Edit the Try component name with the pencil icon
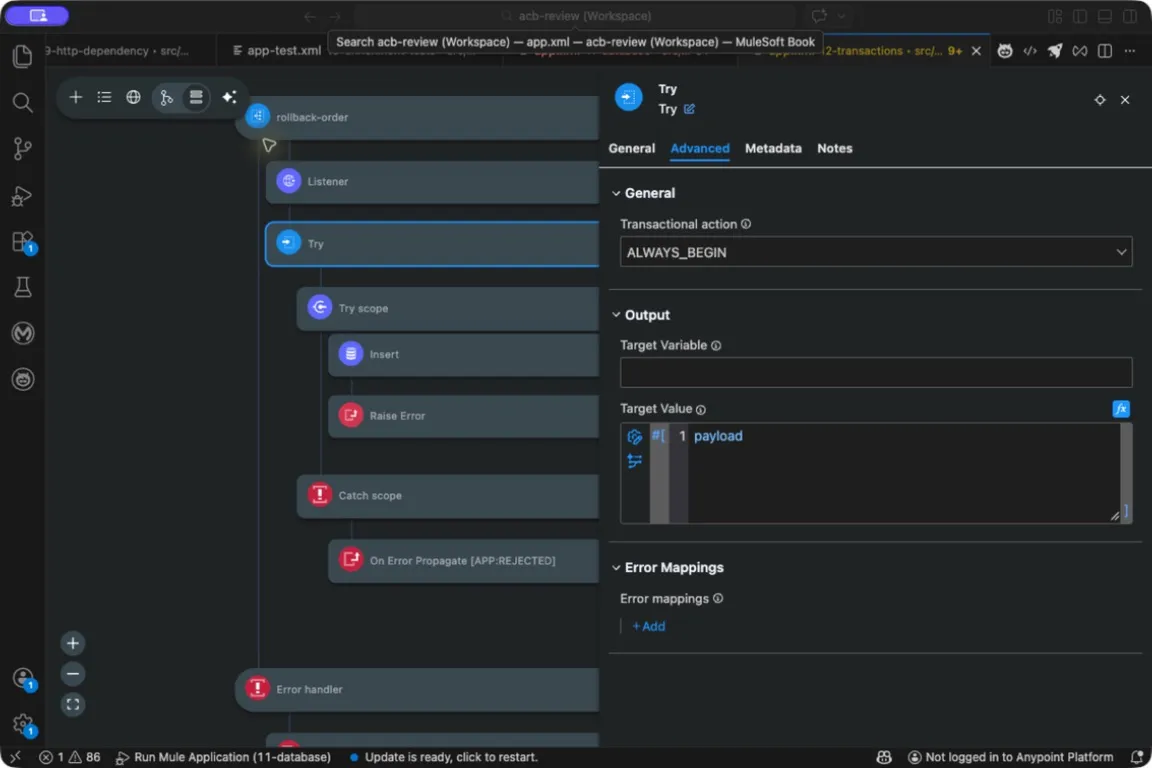This screenshot has height=768, width=1152. coord(689,109)
